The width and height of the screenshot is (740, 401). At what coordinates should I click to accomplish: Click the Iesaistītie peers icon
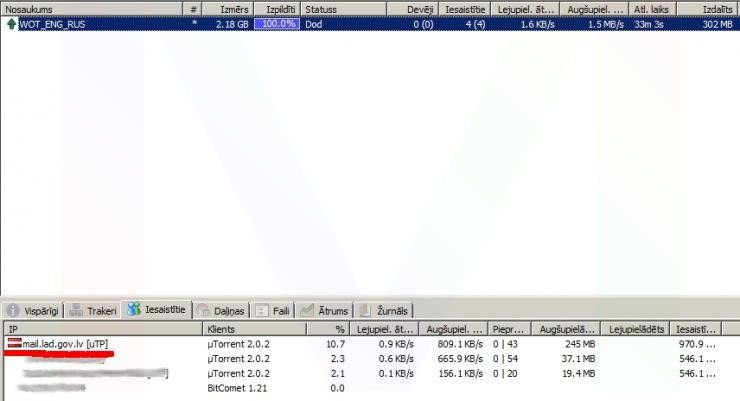(x=133, y=311)
